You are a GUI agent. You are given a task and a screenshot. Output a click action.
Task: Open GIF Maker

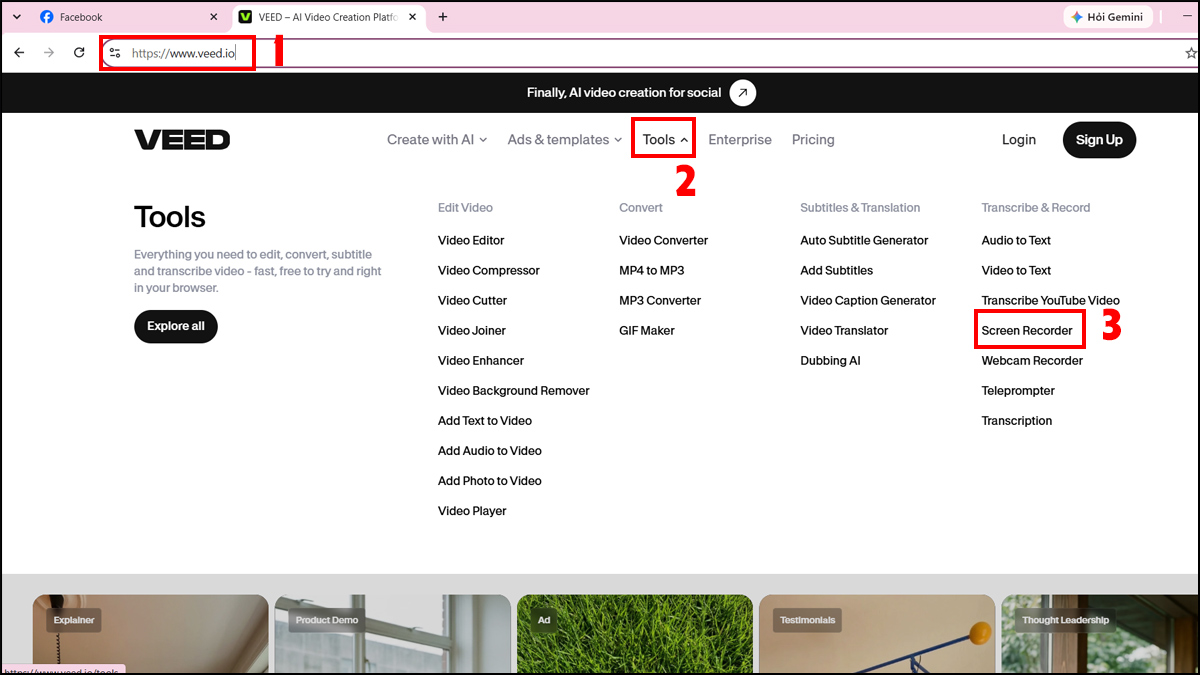(647, 330)
